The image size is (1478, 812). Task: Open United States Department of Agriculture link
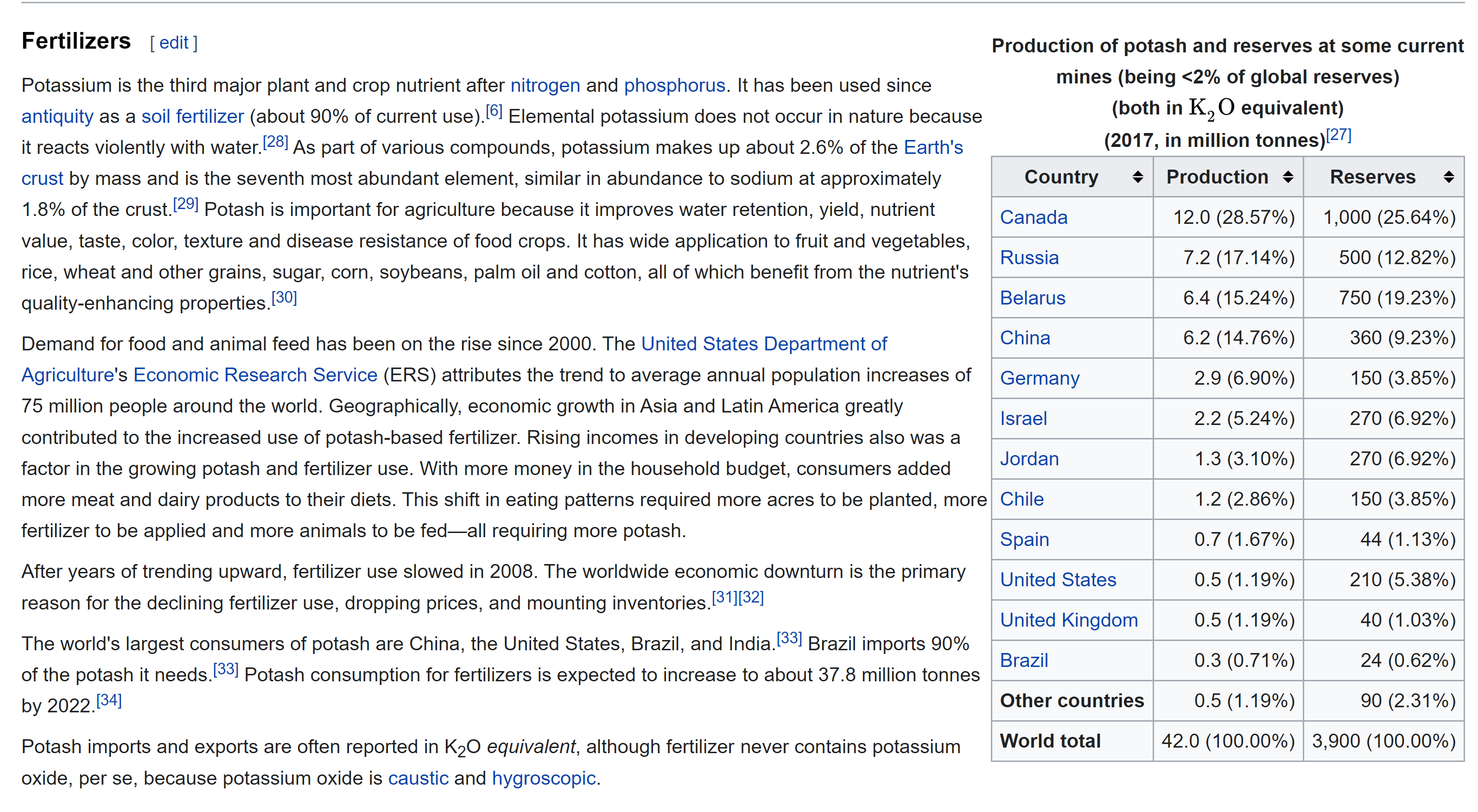pyautogui.click(x=764, y=344)
